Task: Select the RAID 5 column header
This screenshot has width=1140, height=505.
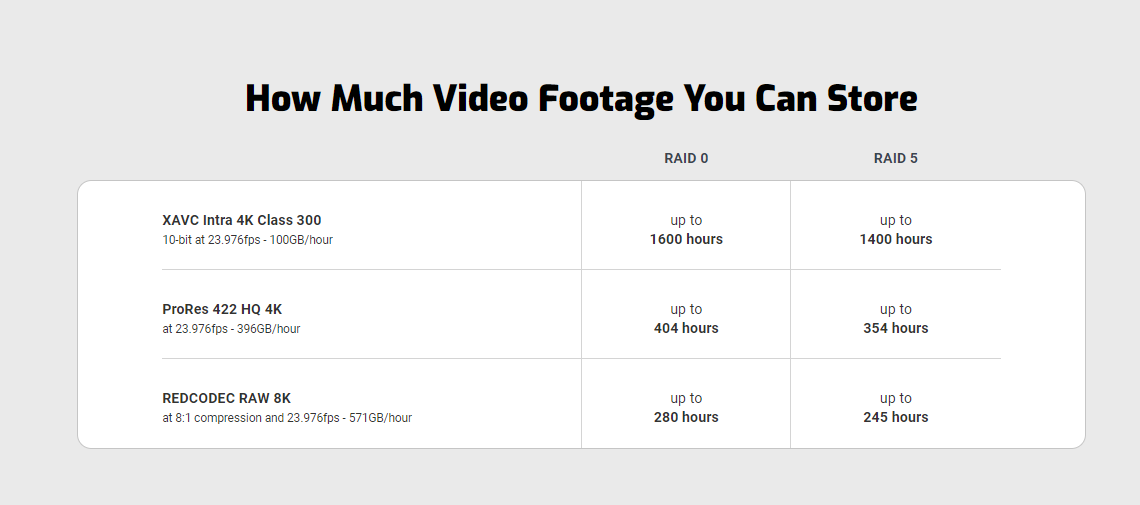Action: pos(895,158)
